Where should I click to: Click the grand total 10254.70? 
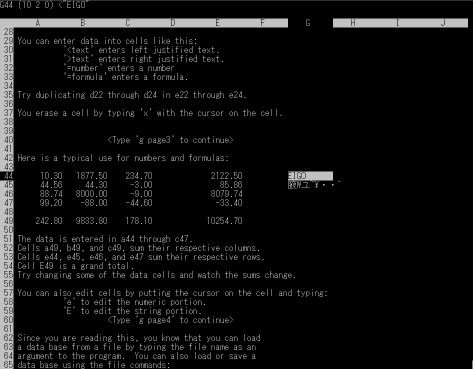(224, 221)
